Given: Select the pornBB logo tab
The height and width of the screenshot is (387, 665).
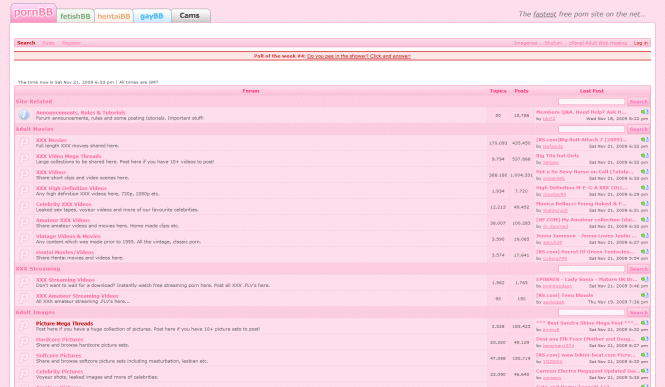Looking at the screenshot, I should click(34, 13).
